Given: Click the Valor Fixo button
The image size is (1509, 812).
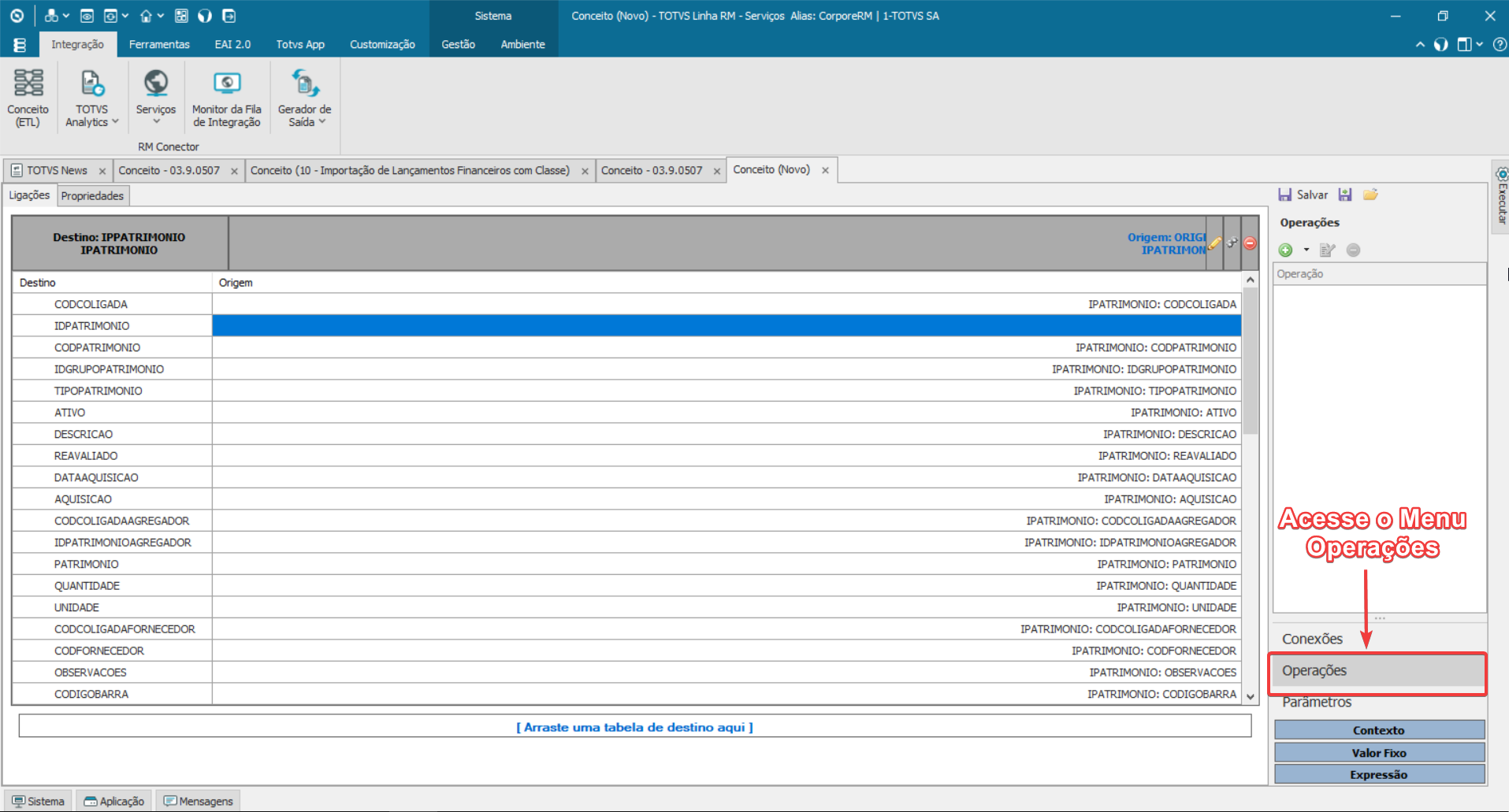Looking at the screenshot, I should [x=1379, y=753].
